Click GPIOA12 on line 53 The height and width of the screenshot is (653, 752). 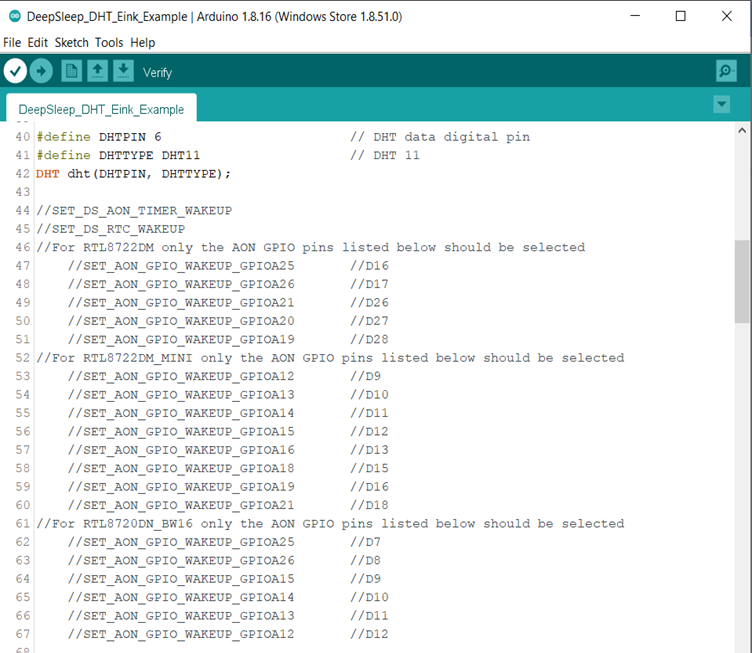point(267,376)
